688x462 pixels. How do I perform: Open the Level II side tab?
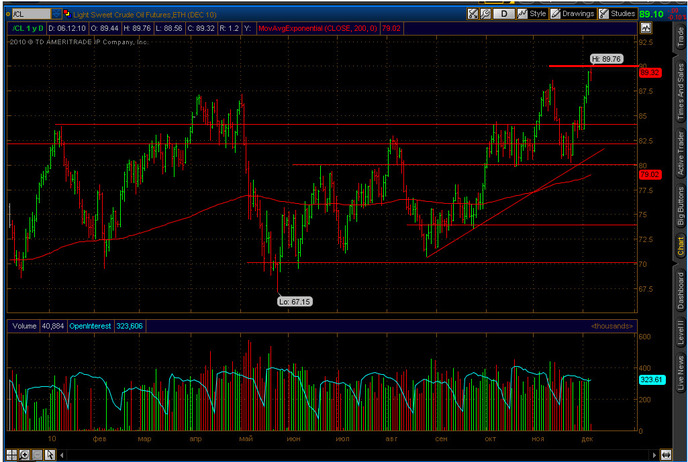tap(680, 333)
